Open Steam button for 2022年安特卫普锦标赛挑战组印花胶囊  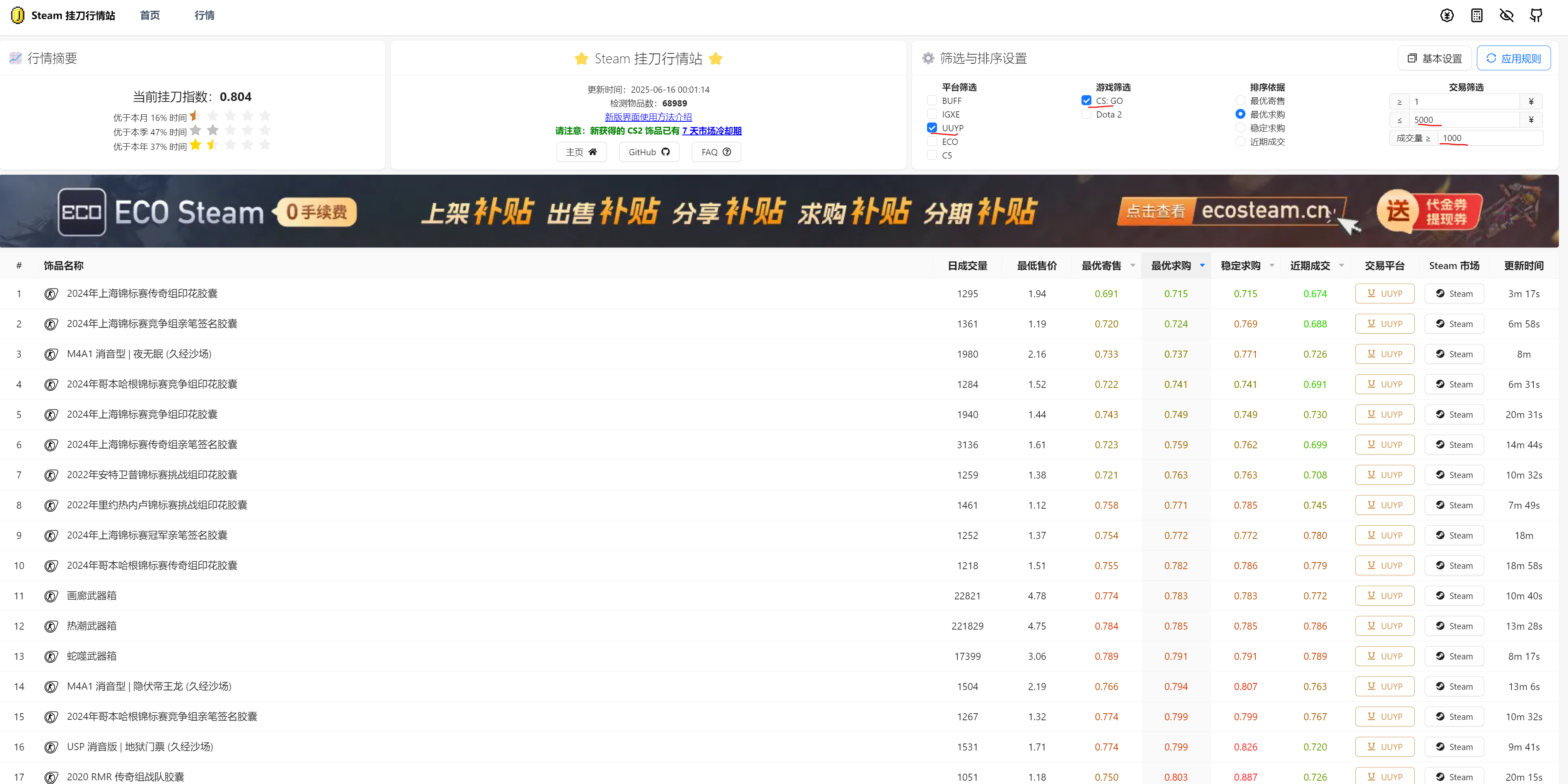click(1454, 475)
